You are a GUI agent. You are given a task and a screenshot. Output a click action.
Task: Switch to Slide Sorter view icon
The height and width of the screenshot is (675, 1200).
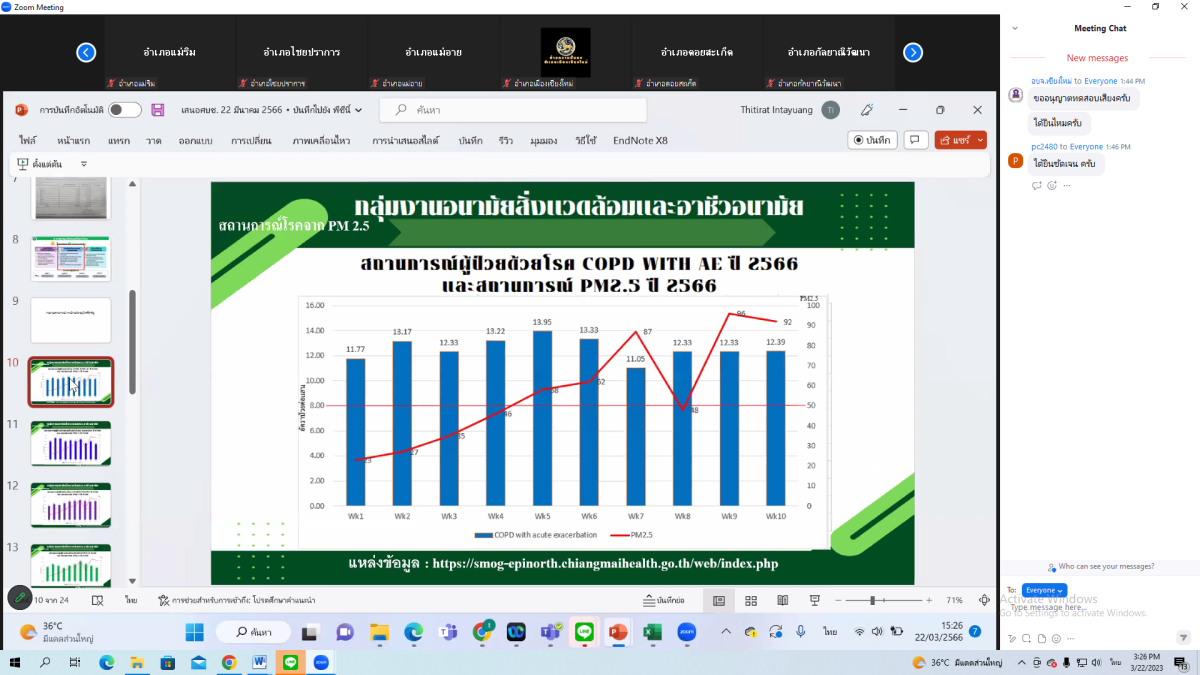coord(751,600)
